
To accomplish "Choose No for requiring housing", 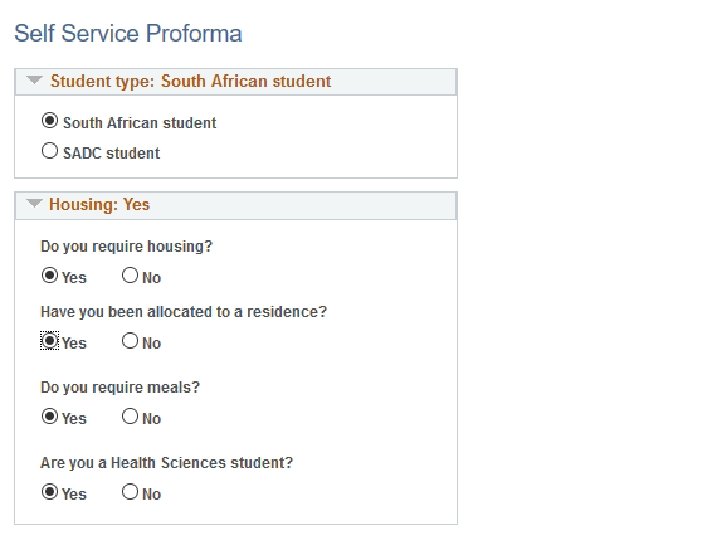I will click(130, 275).
